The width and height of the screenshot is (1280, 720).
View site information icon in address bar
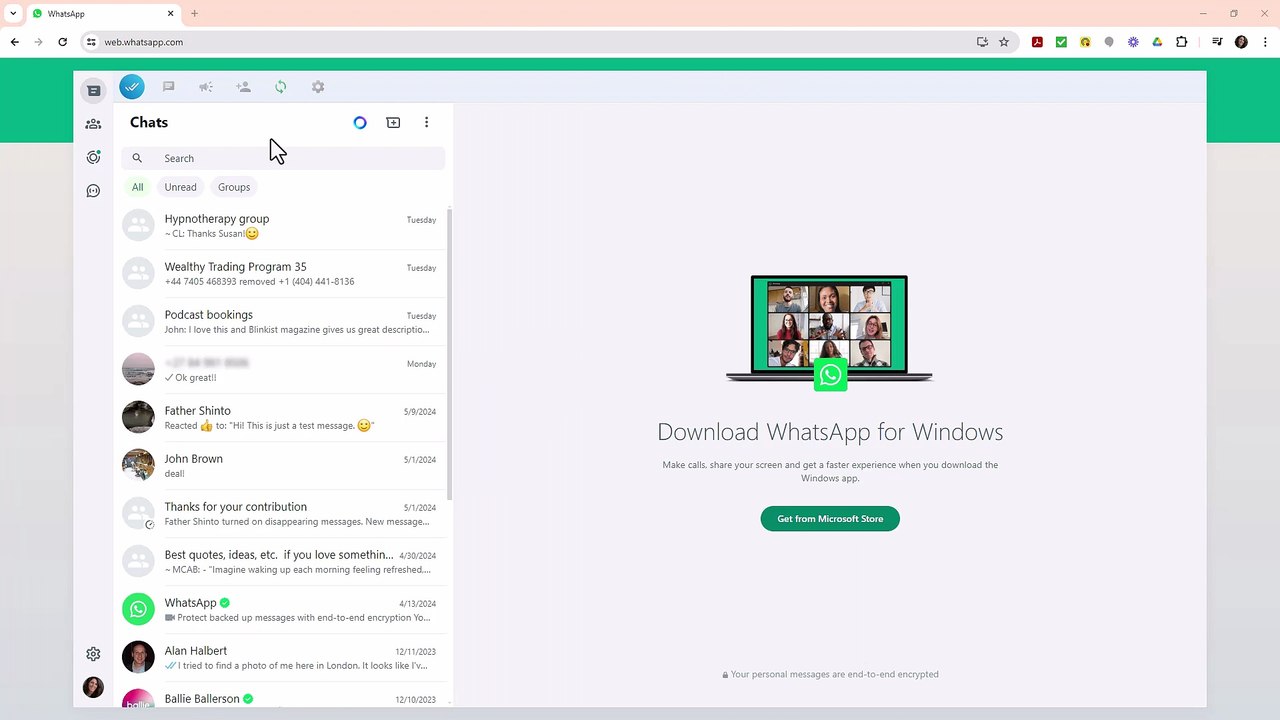(x=91, y=42)
